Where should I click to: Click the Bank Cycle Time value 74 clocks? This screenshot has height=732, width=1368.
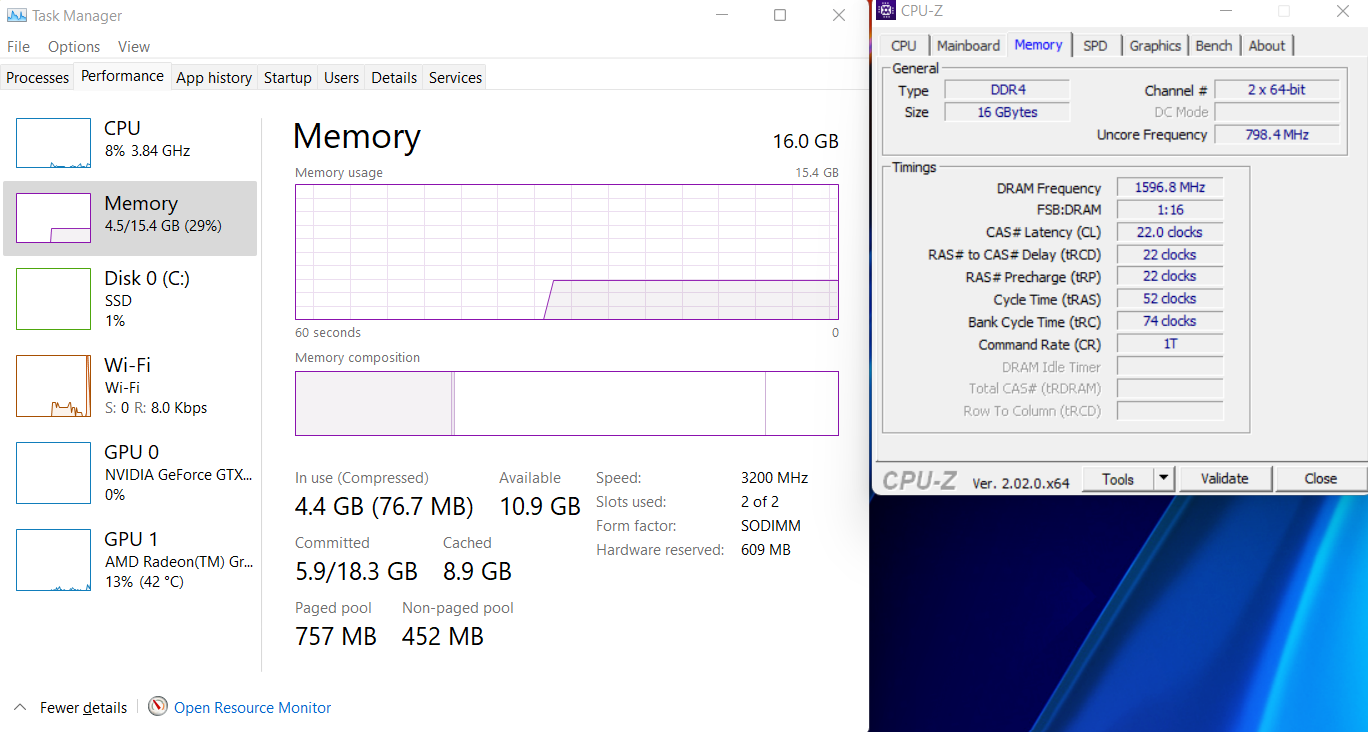coord(1169,321)
